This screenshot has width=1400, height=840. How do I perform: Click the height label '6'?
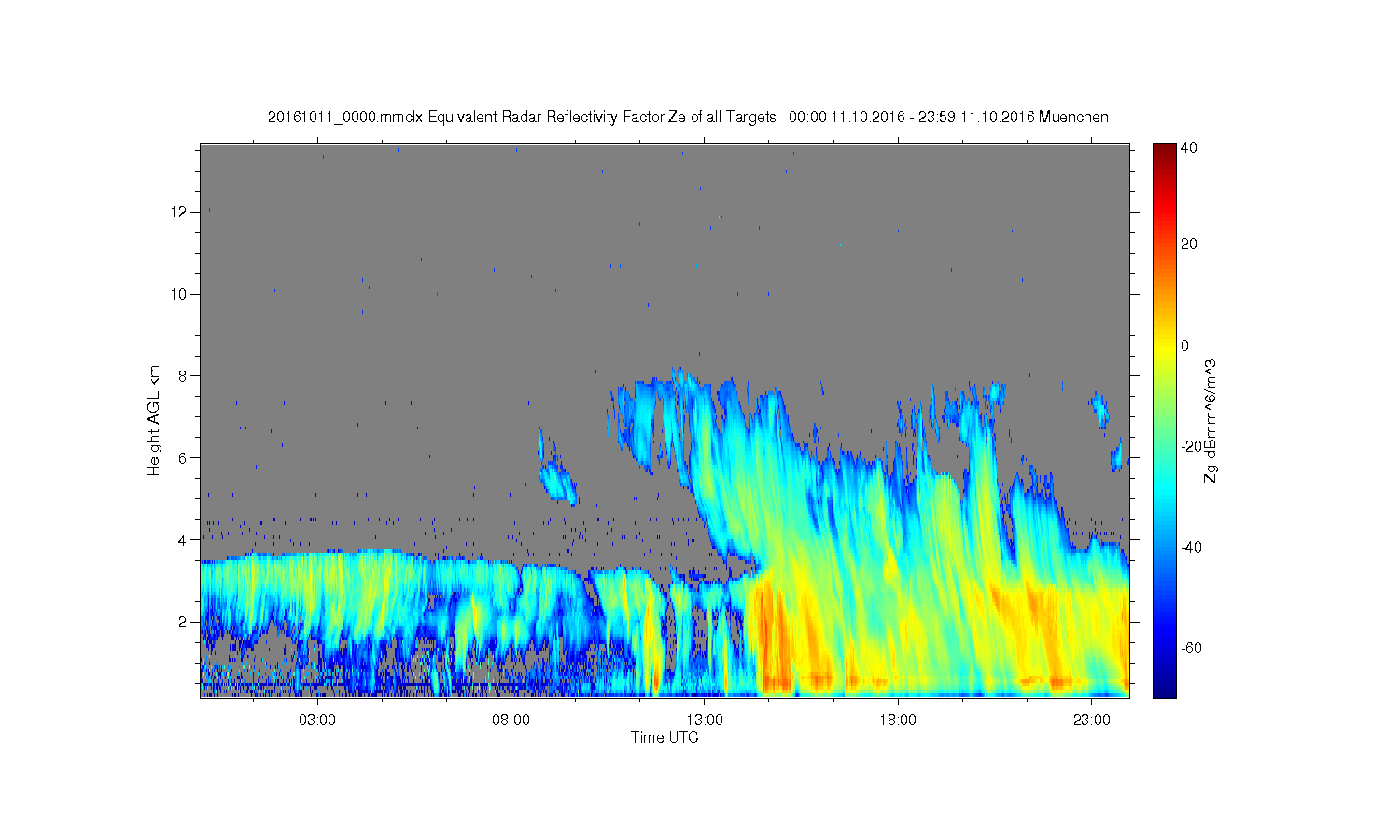pos(183,457)
